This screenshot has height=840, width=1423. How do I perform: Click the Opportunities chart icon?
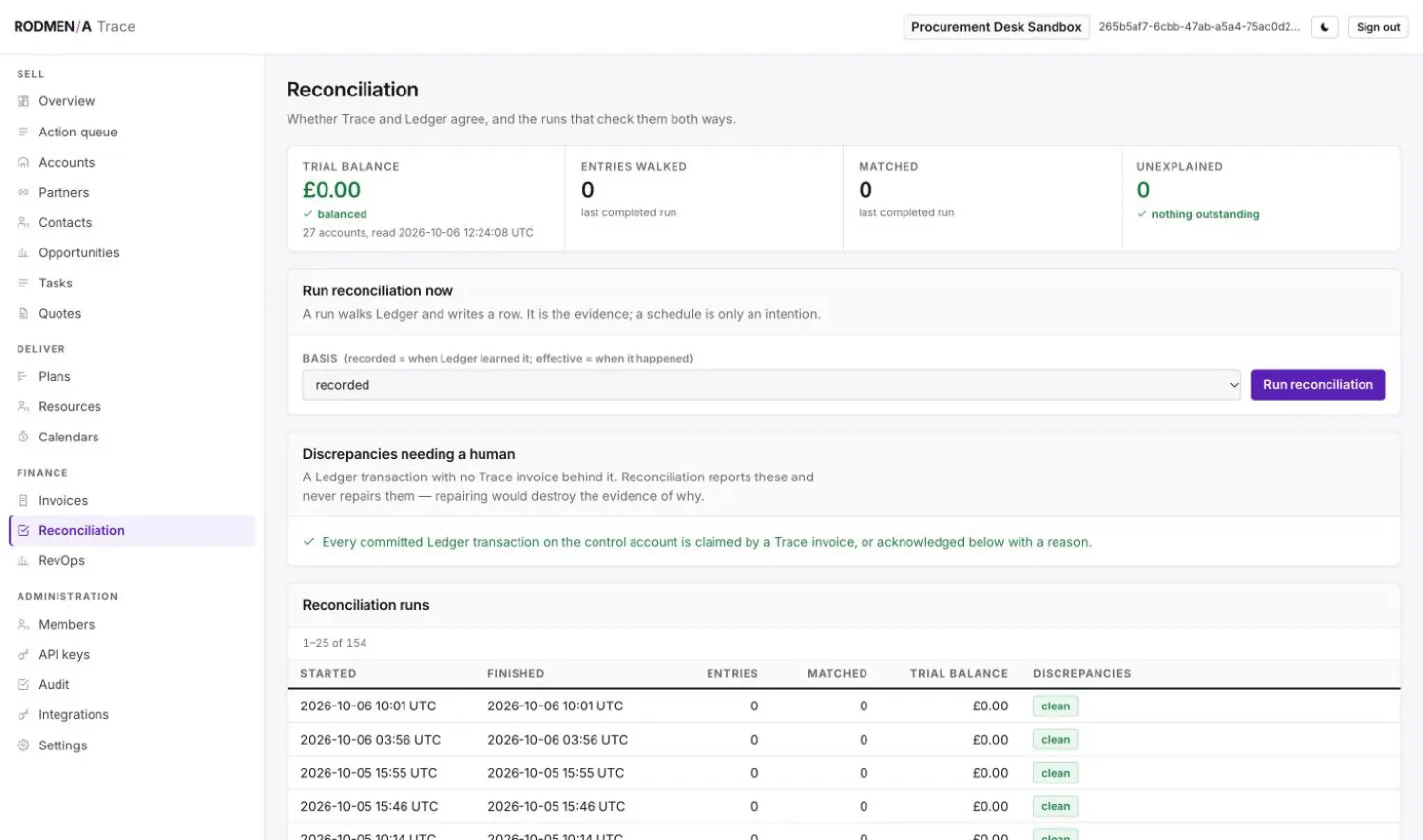click(x=23, y=252)
